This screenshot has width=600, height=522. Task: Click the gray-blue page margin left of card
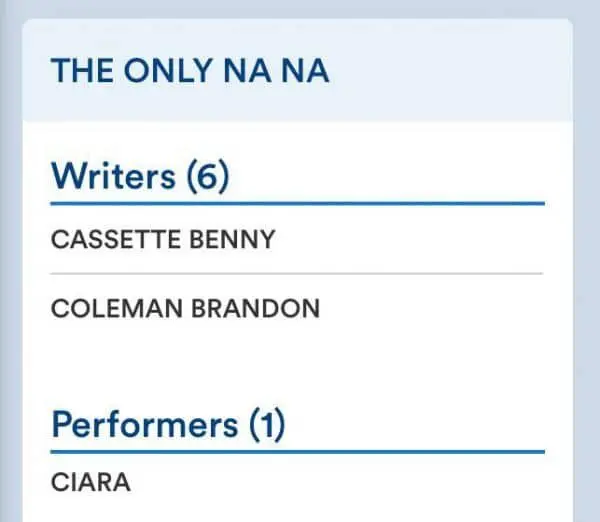[10, 261]
